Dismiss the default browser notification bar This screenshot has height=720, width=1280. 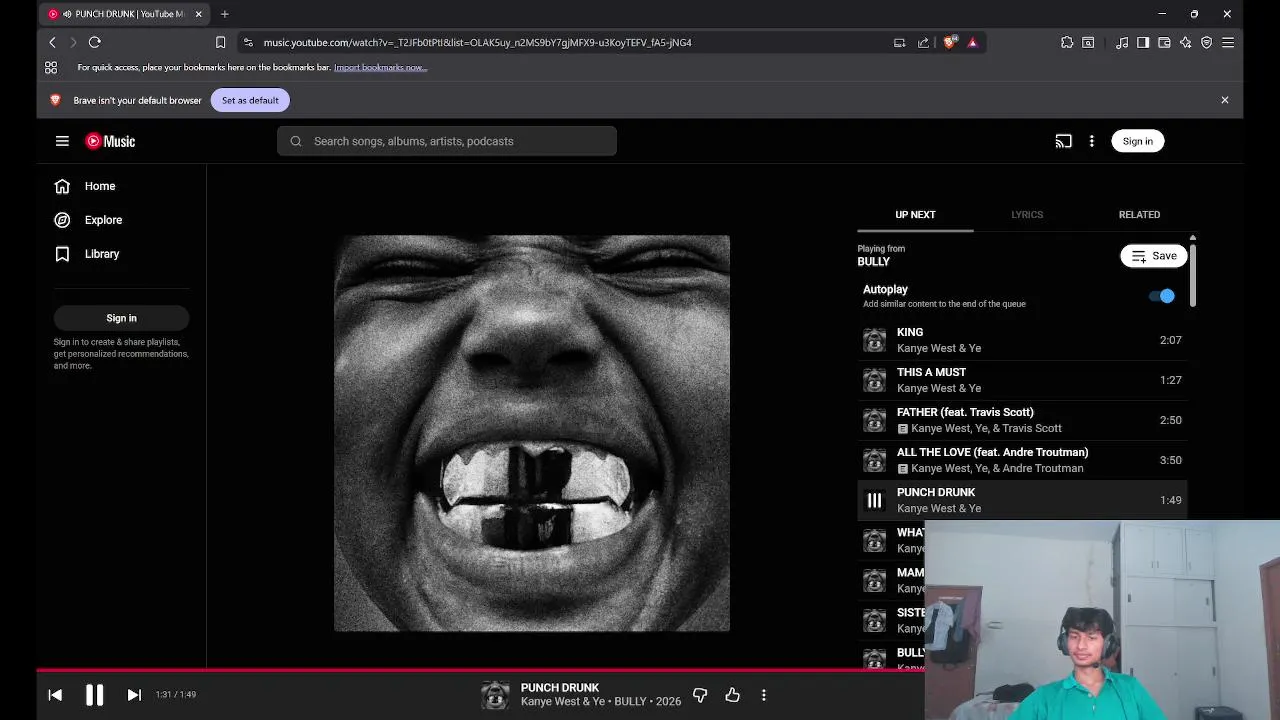(1224, 100)
